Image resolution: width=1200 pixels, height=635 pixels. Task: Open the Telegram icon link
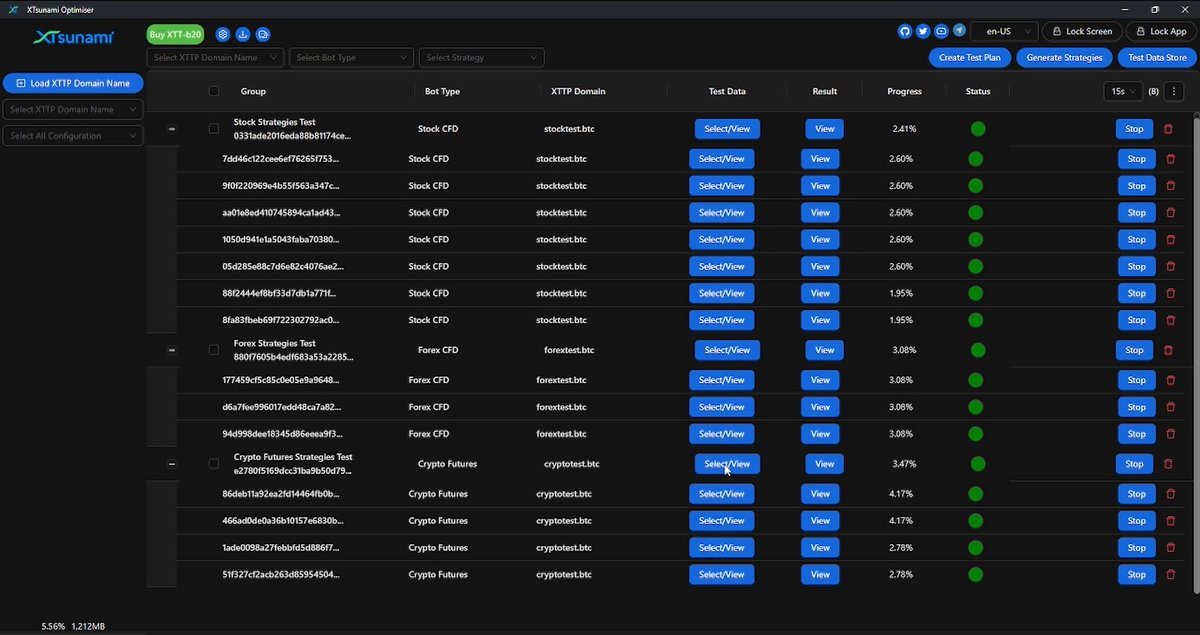click(960, 31)
